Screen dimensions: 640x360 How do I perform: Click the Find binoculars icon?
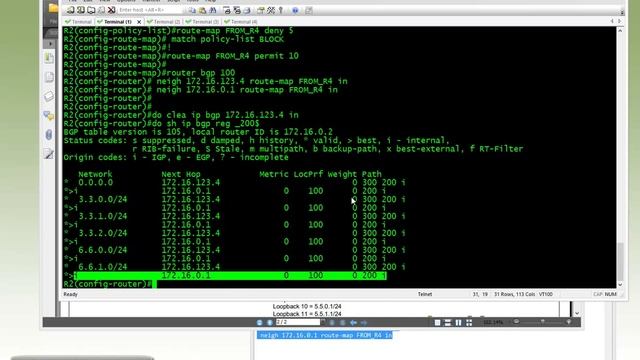(213, 10)
